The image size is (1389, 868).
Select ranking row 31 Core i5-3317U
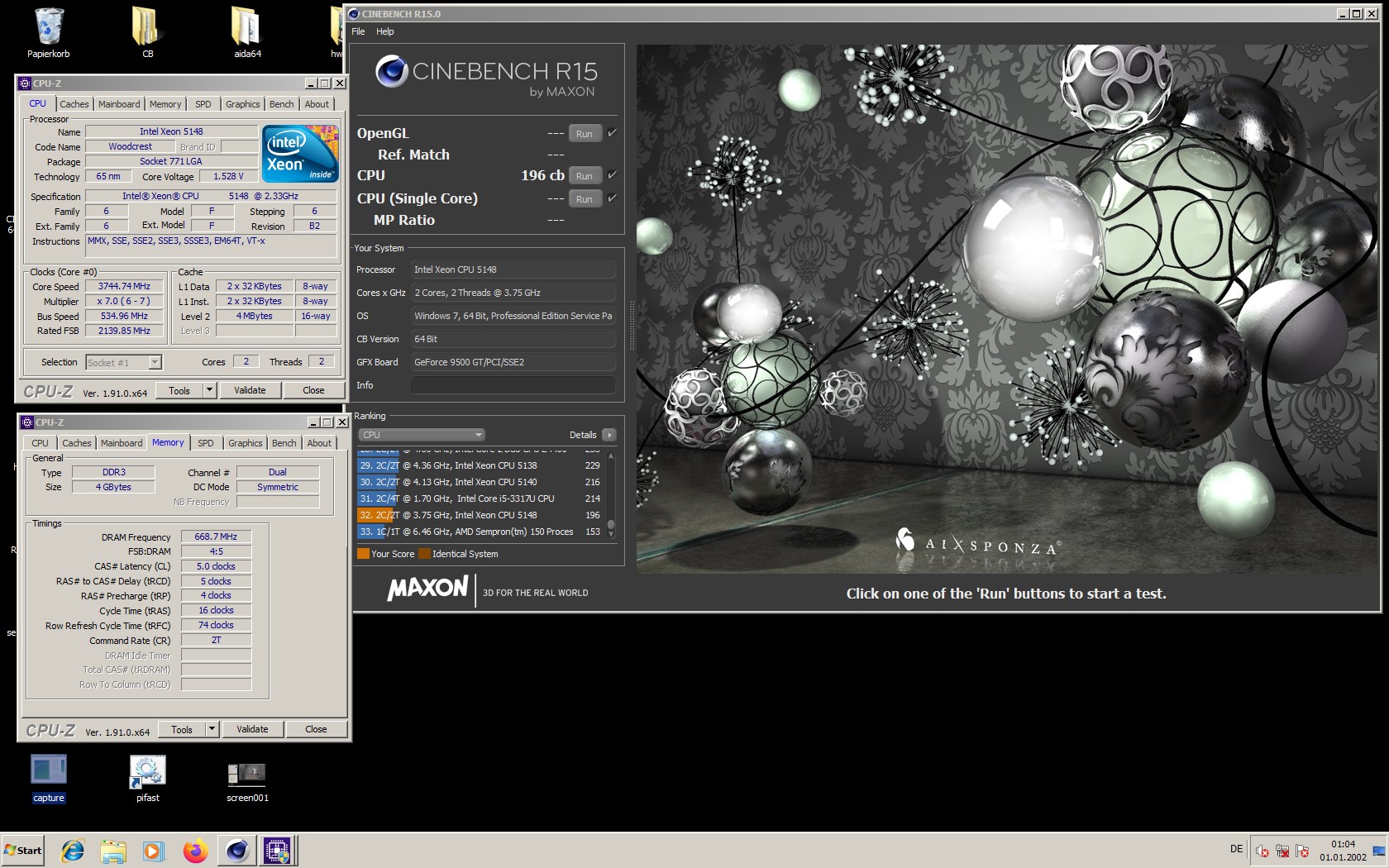pyautogui.click(x=480, y=498)
